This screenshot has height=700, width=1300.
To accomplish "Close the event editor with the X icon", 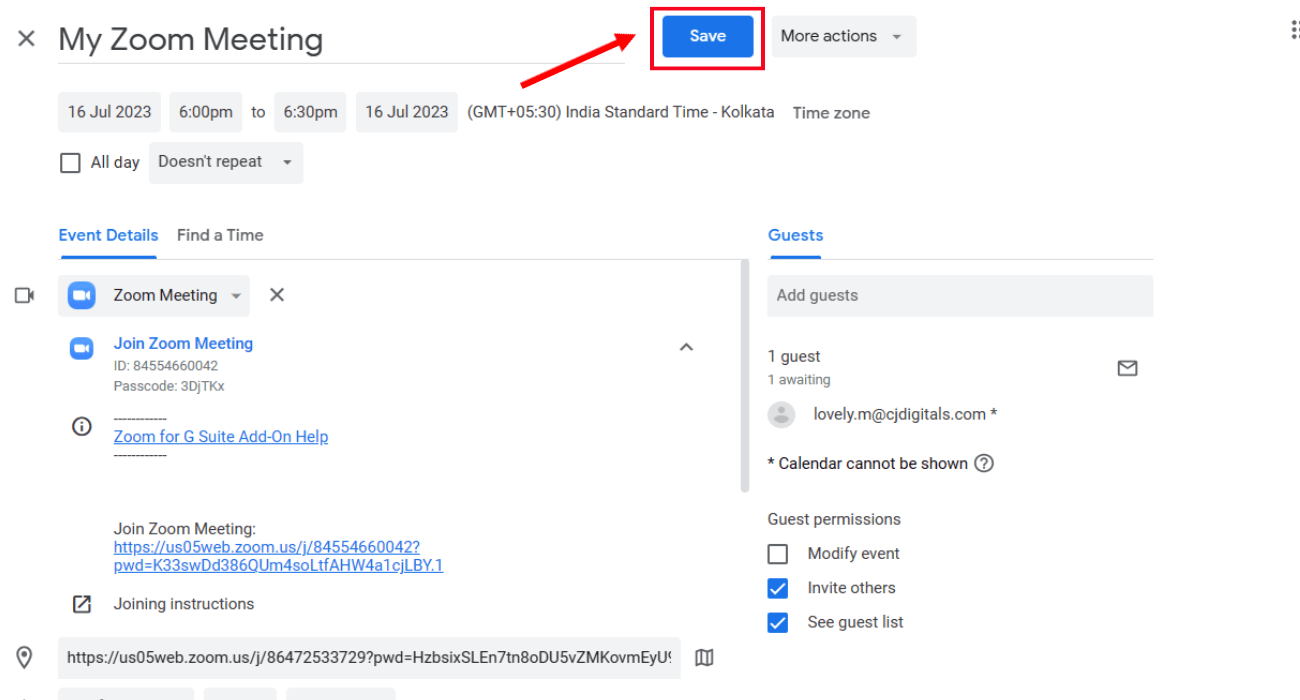I will click(26, 39).
